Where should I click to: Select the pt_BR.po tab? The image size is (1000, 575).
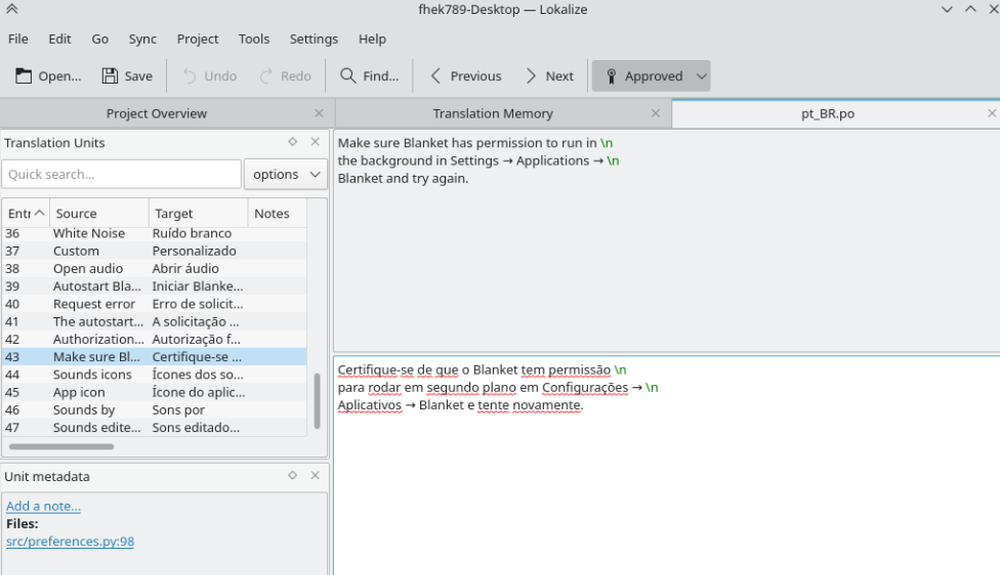(x=827, y=113)
